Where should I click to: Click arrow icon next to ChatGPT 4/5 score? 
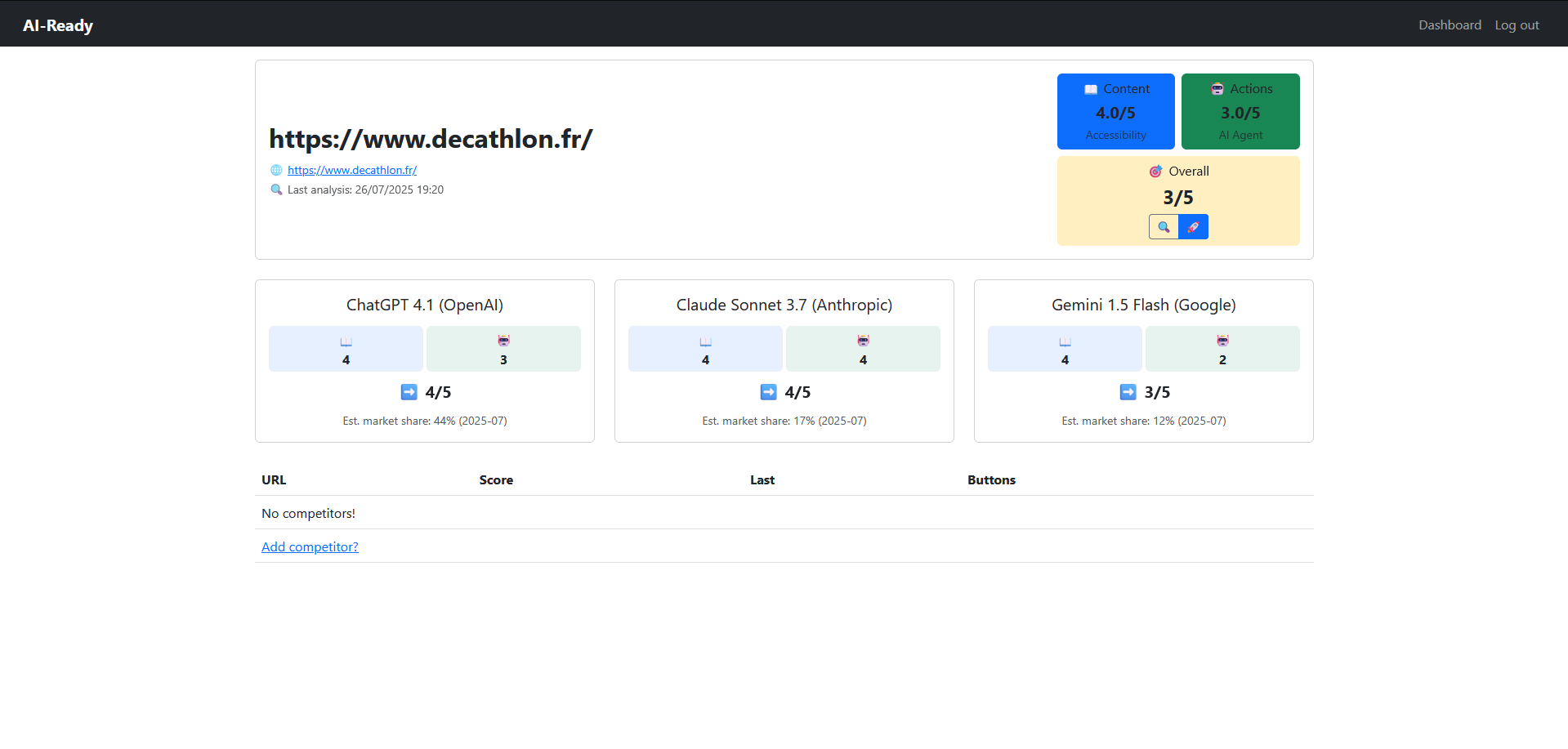pyautogui.click(x=409, y=392)
